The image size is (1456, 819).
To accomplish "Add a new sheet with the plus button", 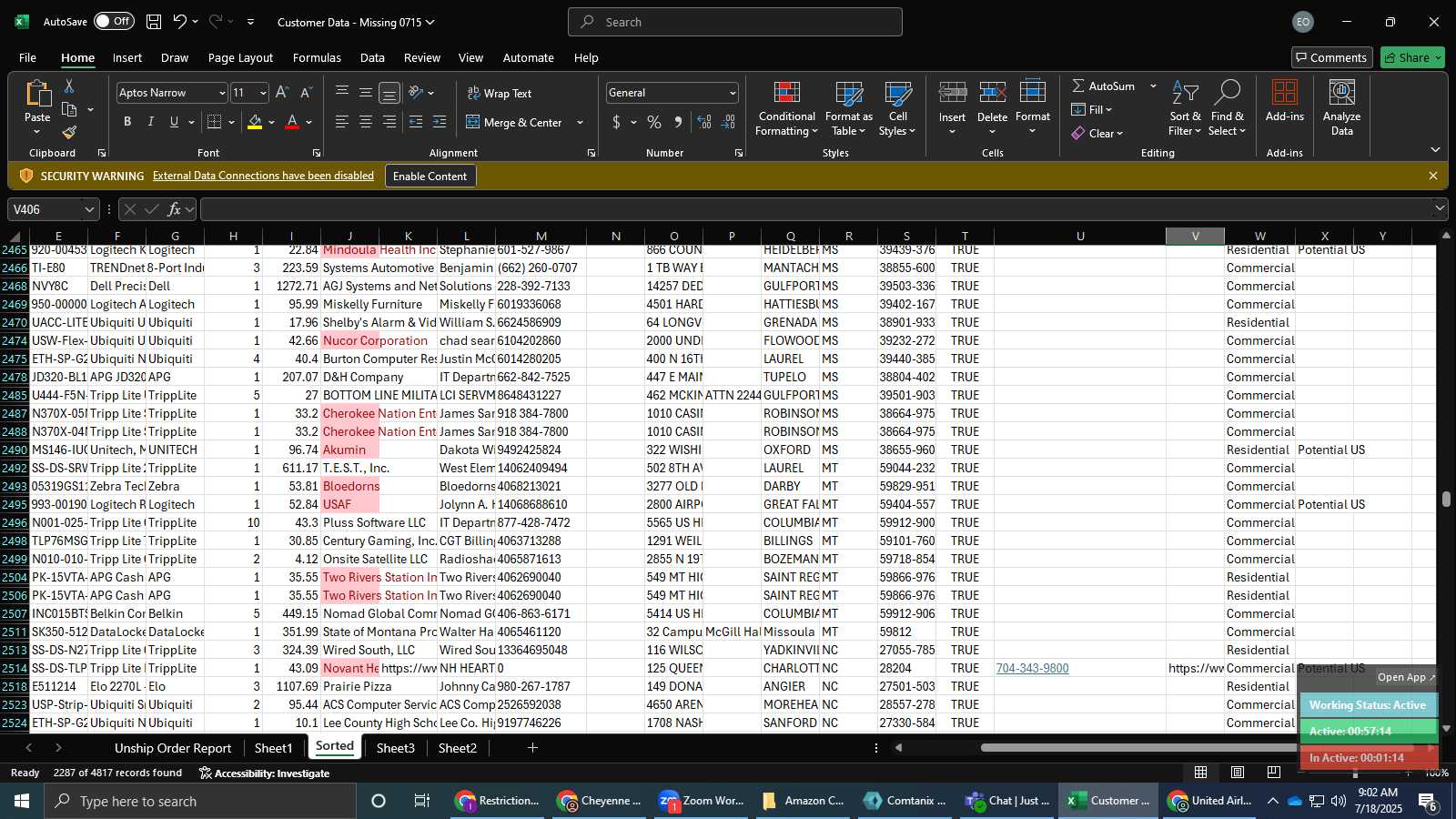I will (x=532, y=748).
